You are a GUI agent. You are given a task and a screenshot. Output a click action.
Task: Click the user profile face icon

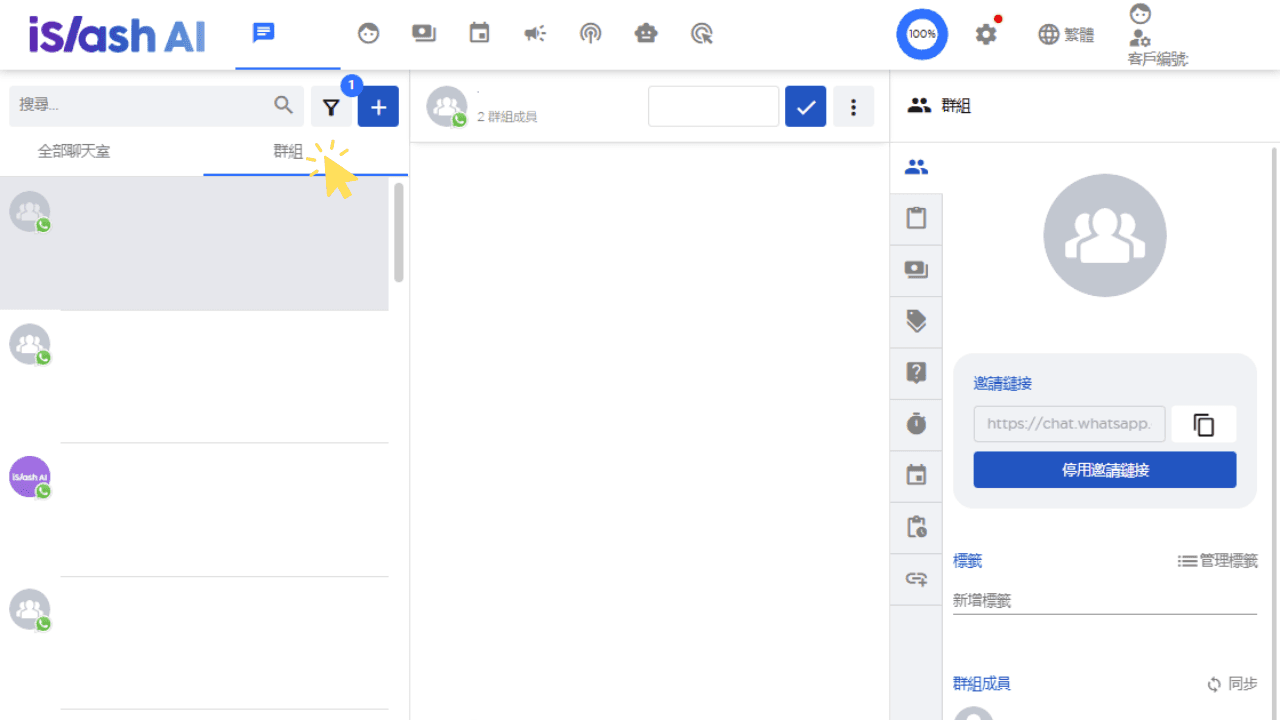pos(1139,14)
